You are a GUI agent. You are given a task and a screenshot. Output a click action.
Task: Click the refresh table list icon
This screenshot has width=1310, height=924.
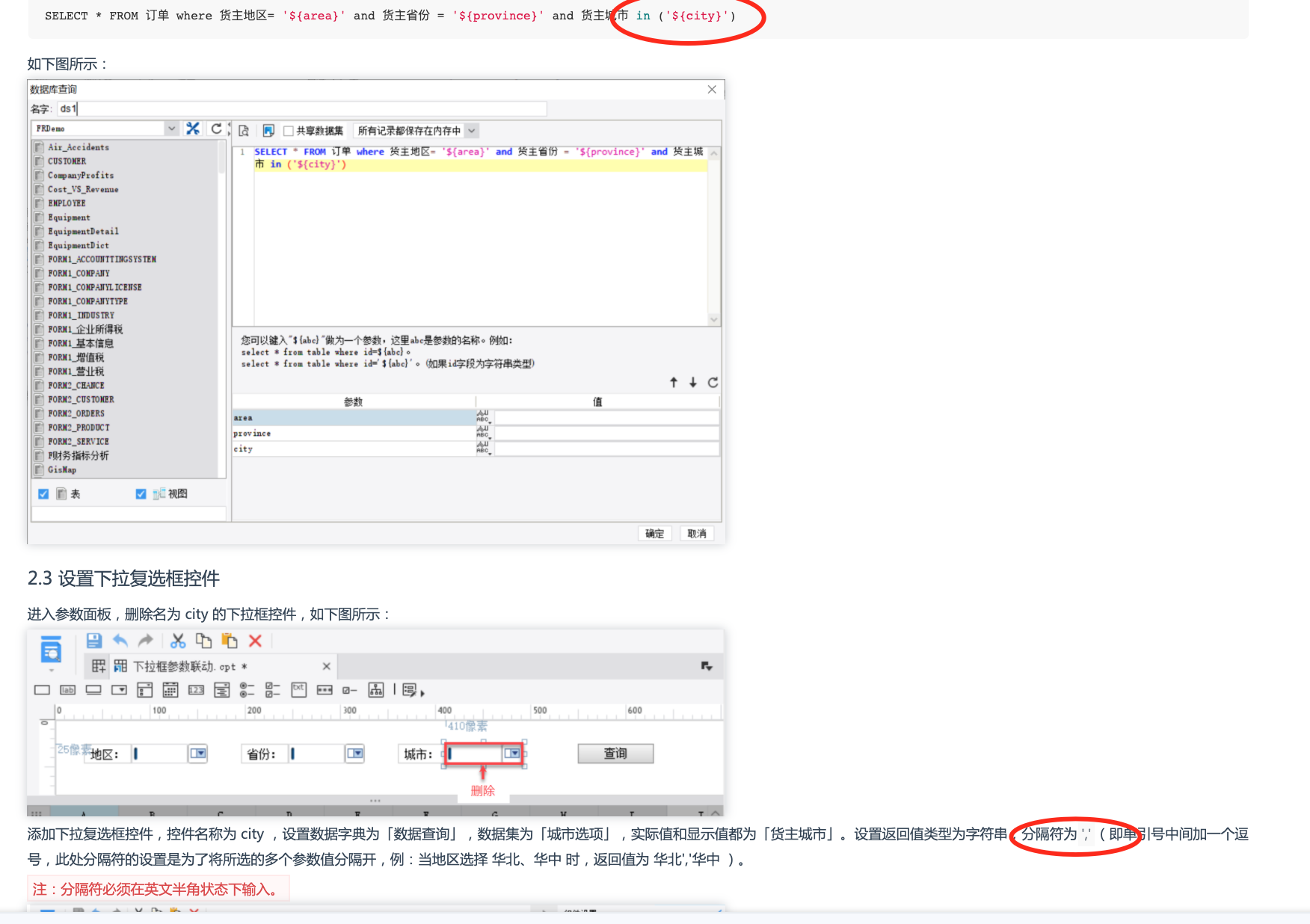click(x=216, y=129)
